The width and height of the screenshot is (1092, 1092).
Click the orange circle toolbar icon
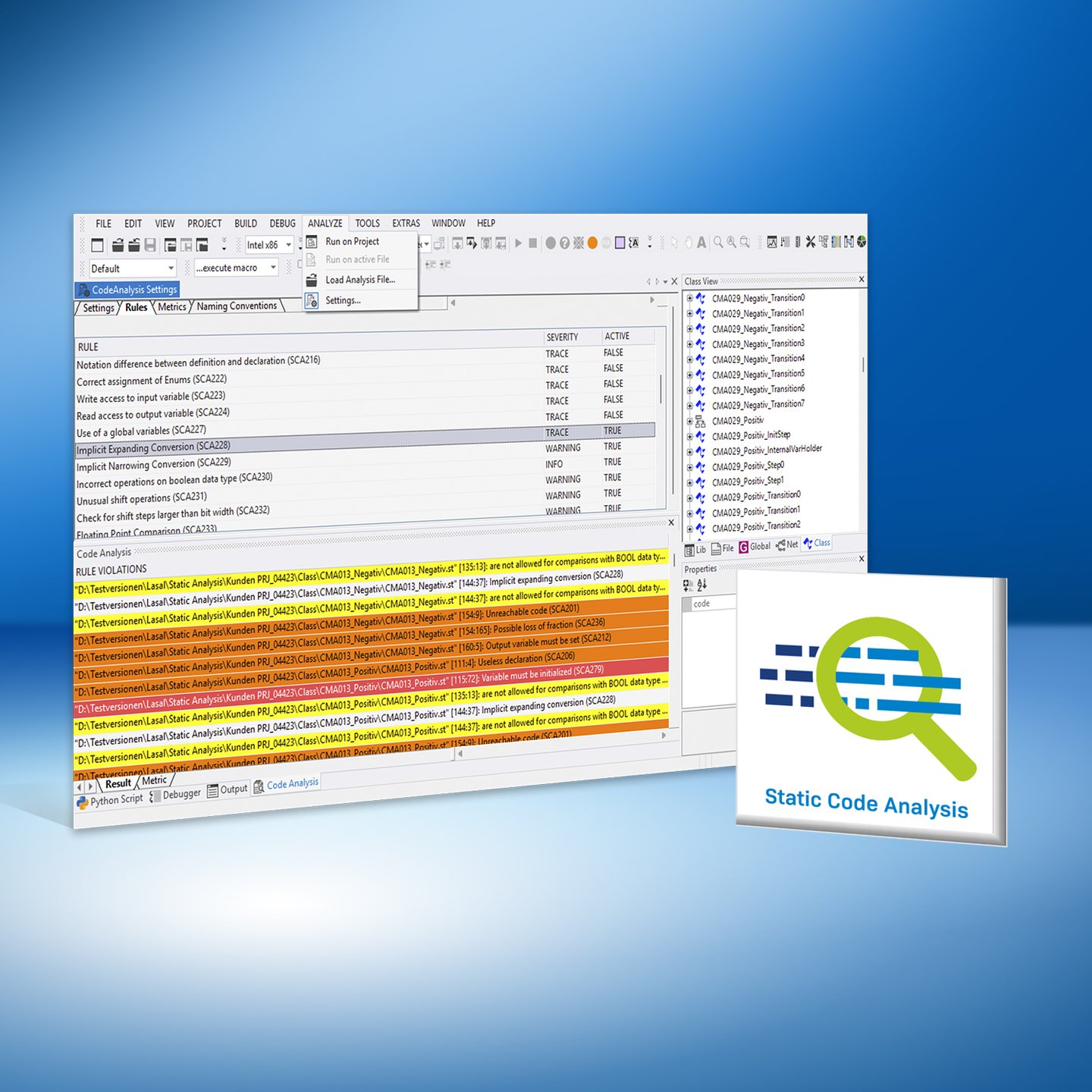tap(592, 243)
